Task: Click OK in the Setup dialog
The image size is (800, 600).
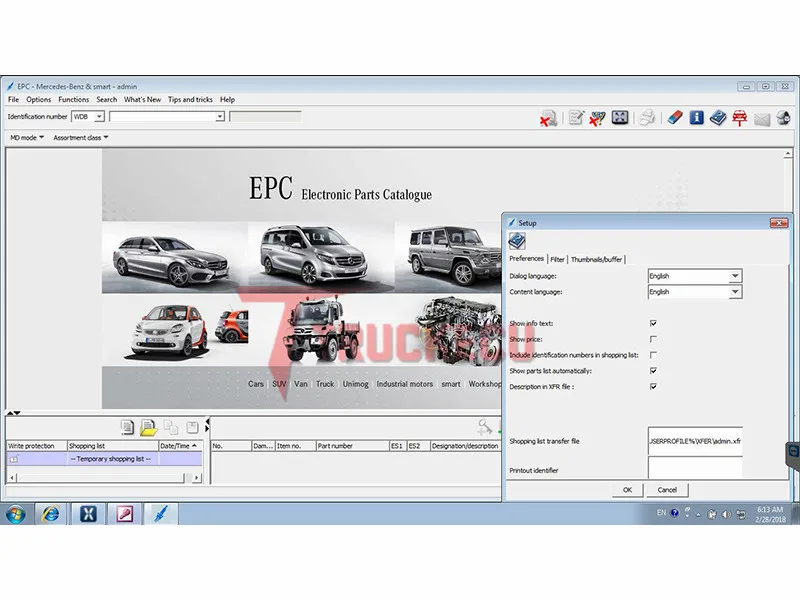Action: (628, 490)
